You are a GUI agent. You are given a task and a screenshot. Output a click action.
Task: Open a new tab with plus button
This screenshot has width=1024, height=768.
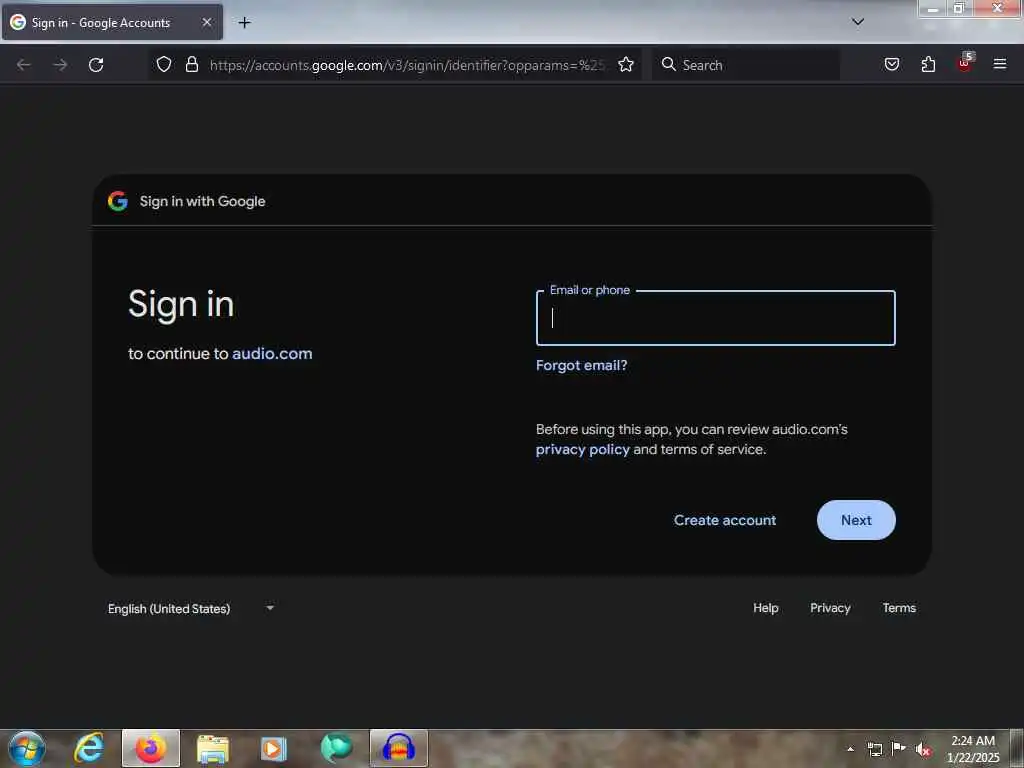click(244, 22)
